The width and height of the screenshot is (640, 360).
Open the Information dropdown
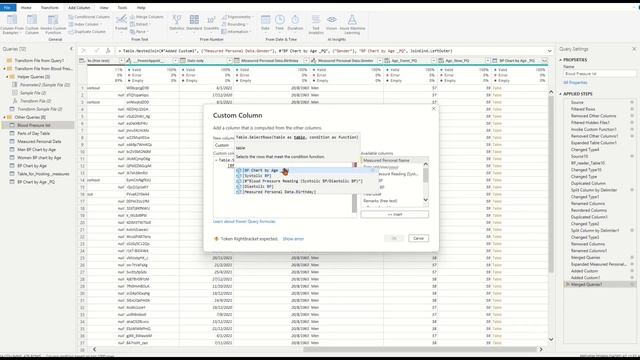[x=236, y=31]
